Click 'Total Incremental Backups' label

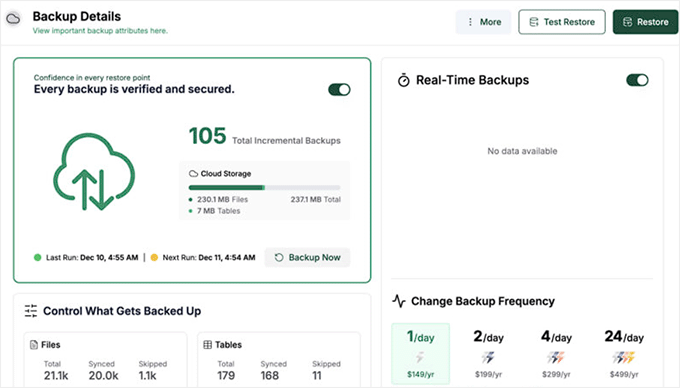click(x=286, y=140)
